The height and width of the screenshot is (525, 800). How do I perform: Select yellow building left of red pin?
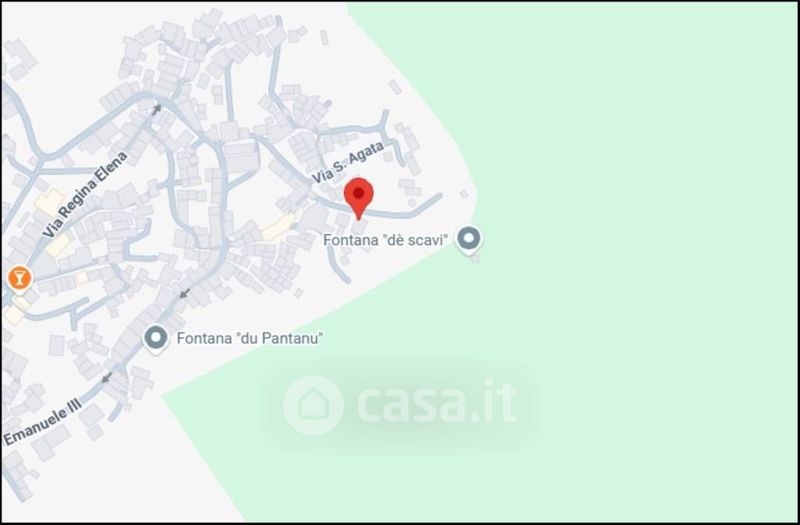pos(279,226)
